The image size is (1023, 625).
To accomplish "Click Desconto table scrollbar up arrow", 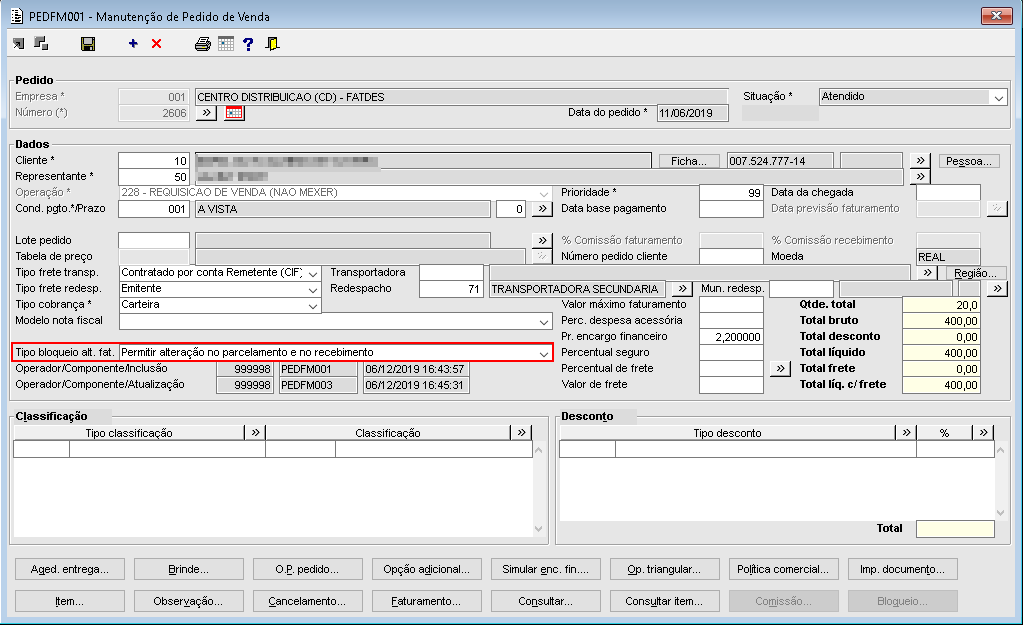I will click(x=1000, y=450).
